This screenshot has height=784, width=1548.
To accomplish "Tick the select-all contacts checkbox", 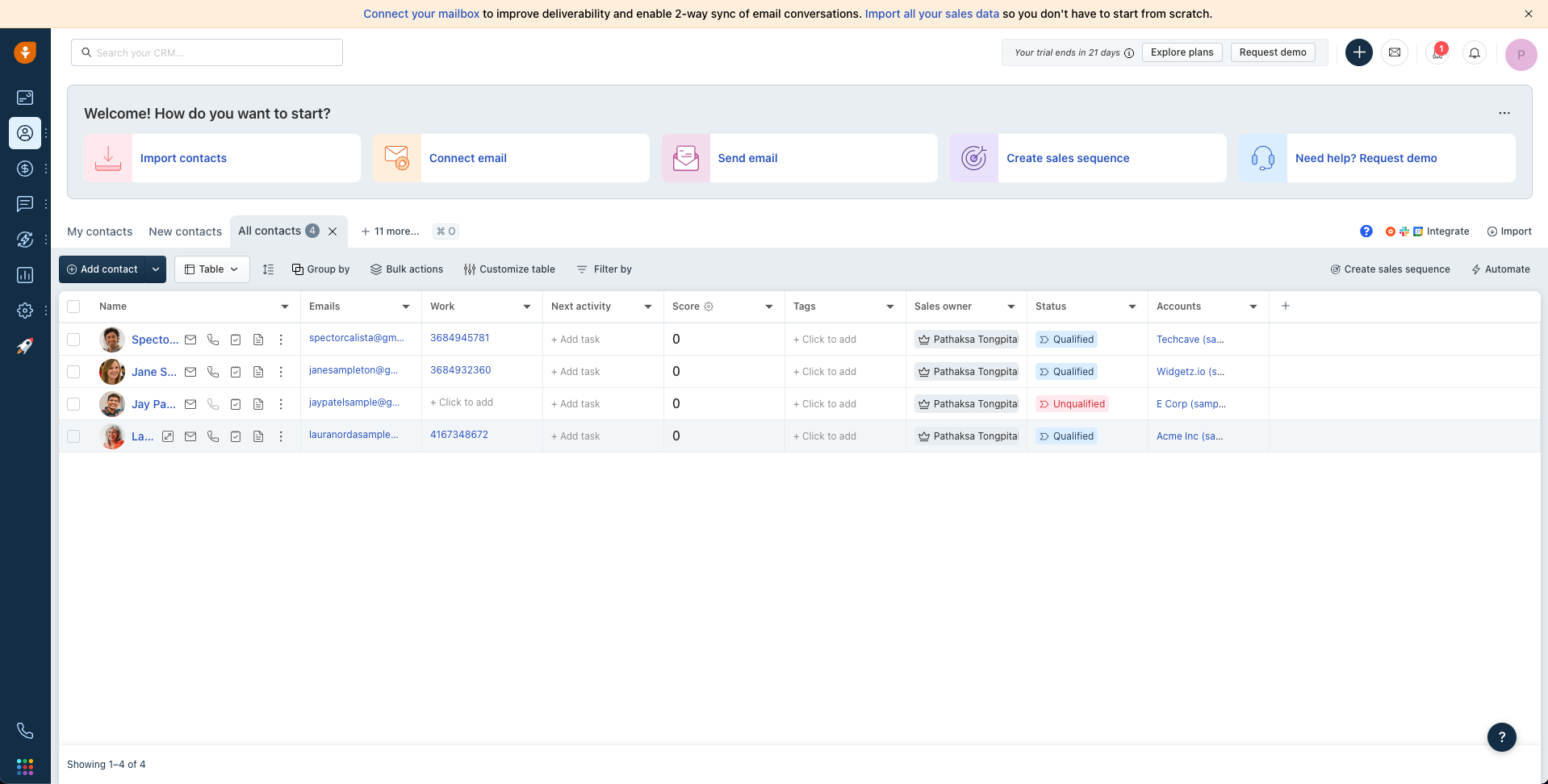I will 73,307.
